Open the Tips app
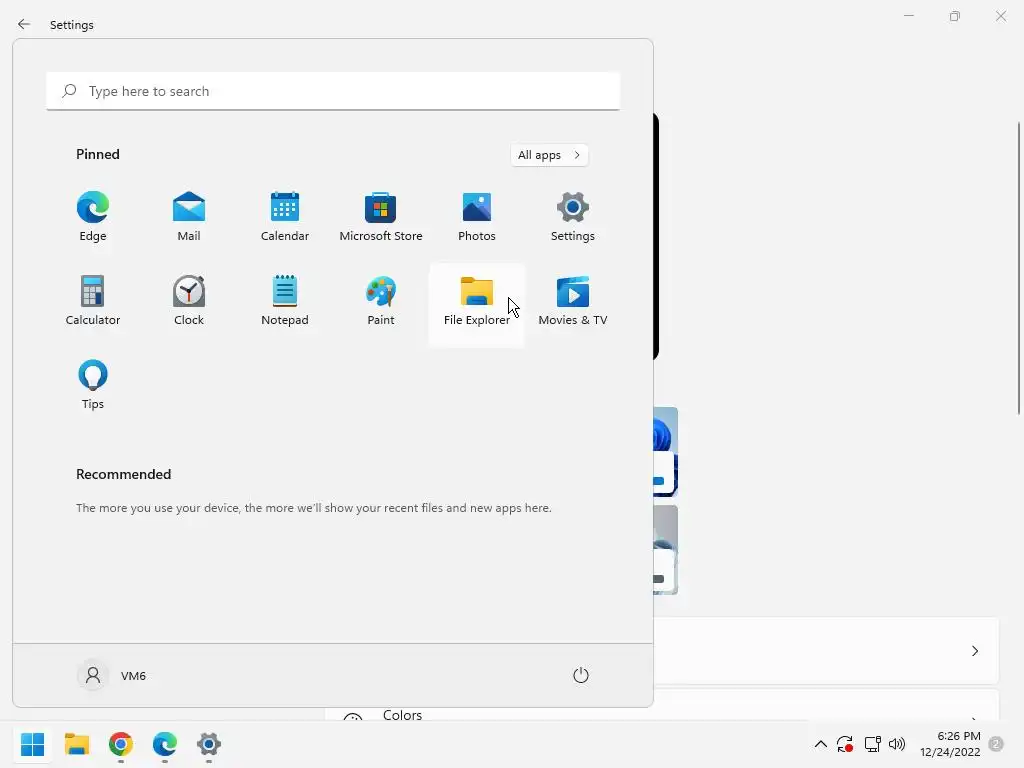 [93, 385]
